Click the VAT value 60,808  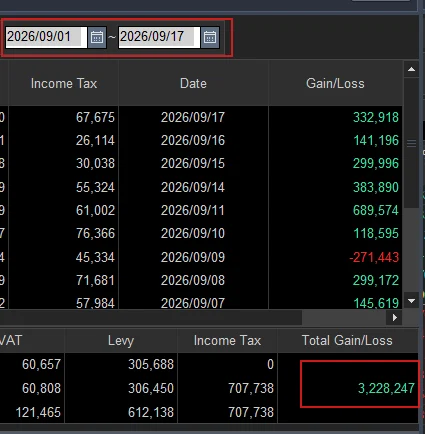tap(42, 388)
